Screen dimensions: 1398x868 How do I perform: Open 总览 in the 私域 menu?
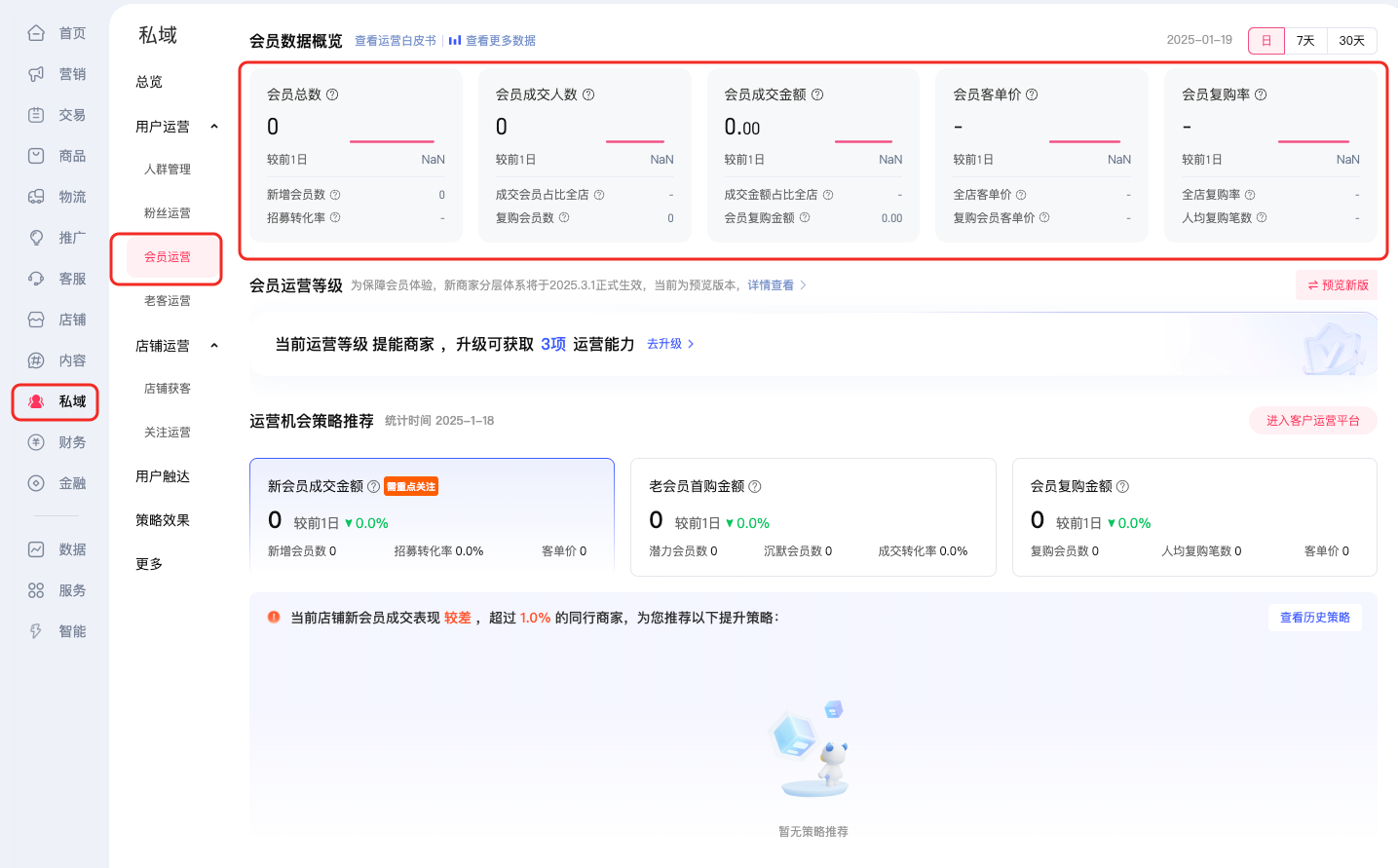149,82
